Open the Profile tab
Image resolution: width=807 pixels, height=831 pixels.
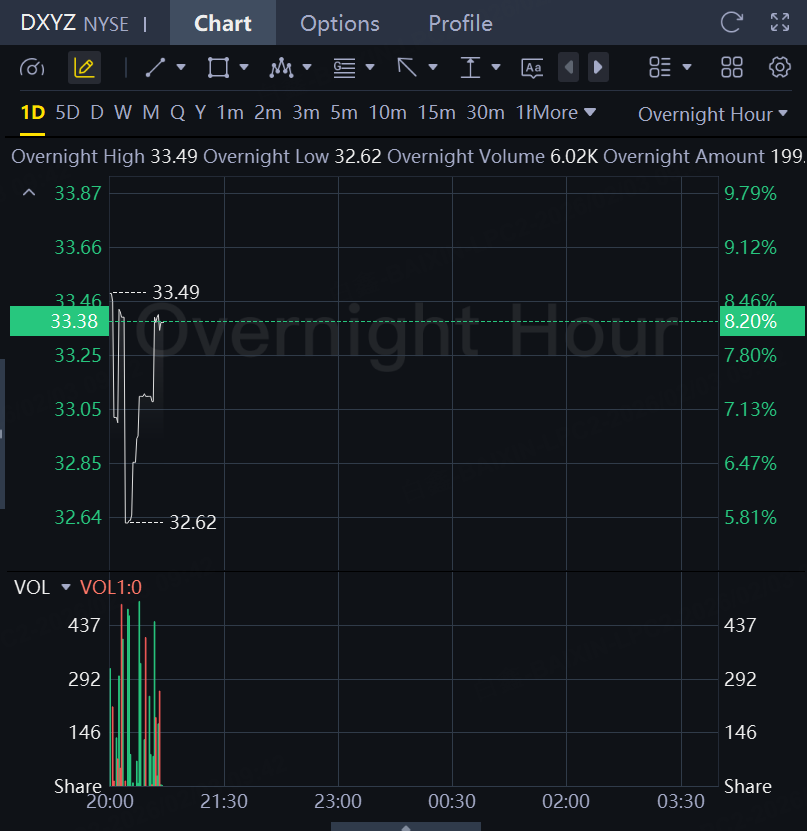pos(460,23)
